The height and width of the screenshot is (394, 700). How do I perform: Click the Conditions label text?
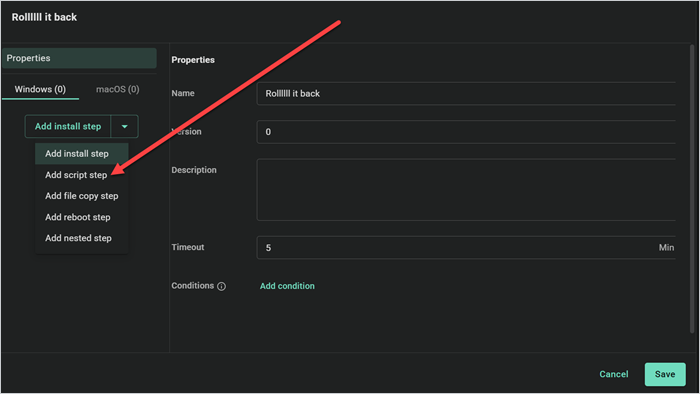point(192,286)
